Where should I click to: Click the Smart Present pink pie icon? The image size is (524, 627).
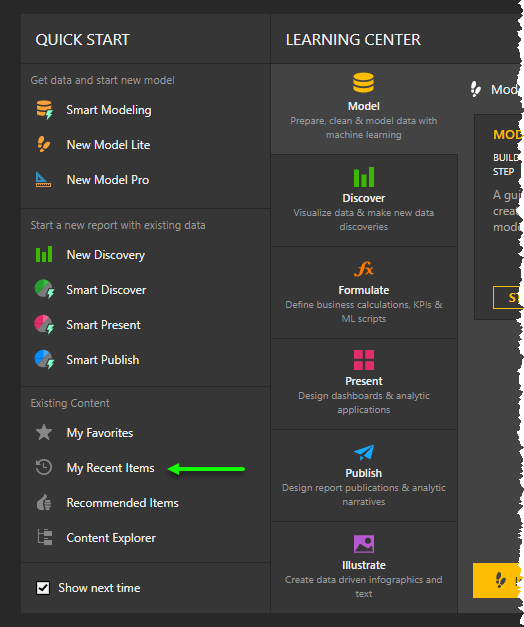pyautogui.click(x=44, y=324)
